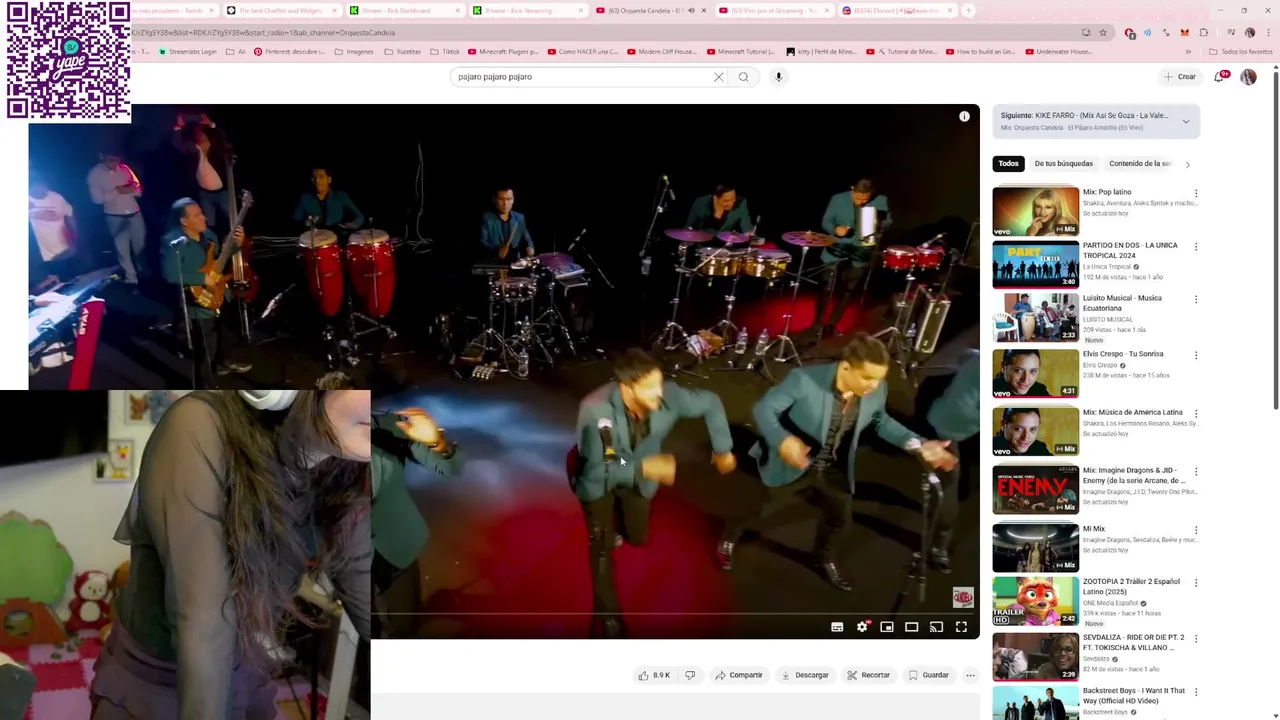Viewport: 1280px width, 720px height.
Task: Open options for Mix: Música de América Latina
Action: [1195, 414]
